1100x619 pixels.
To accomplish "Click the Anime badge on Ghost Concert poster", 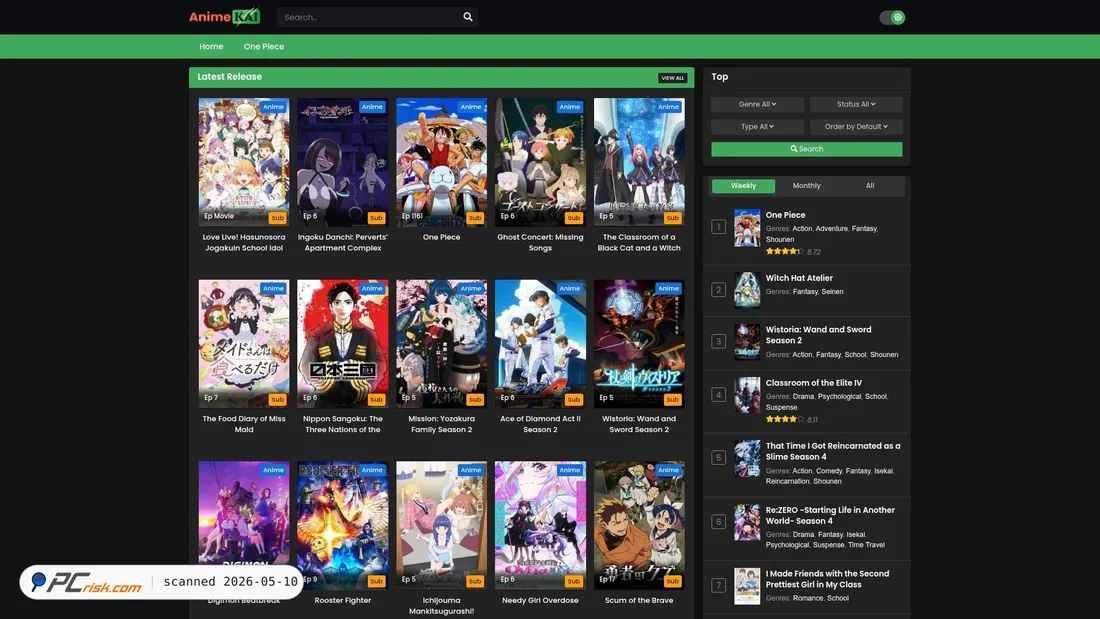I will click(x=570, y=107).
